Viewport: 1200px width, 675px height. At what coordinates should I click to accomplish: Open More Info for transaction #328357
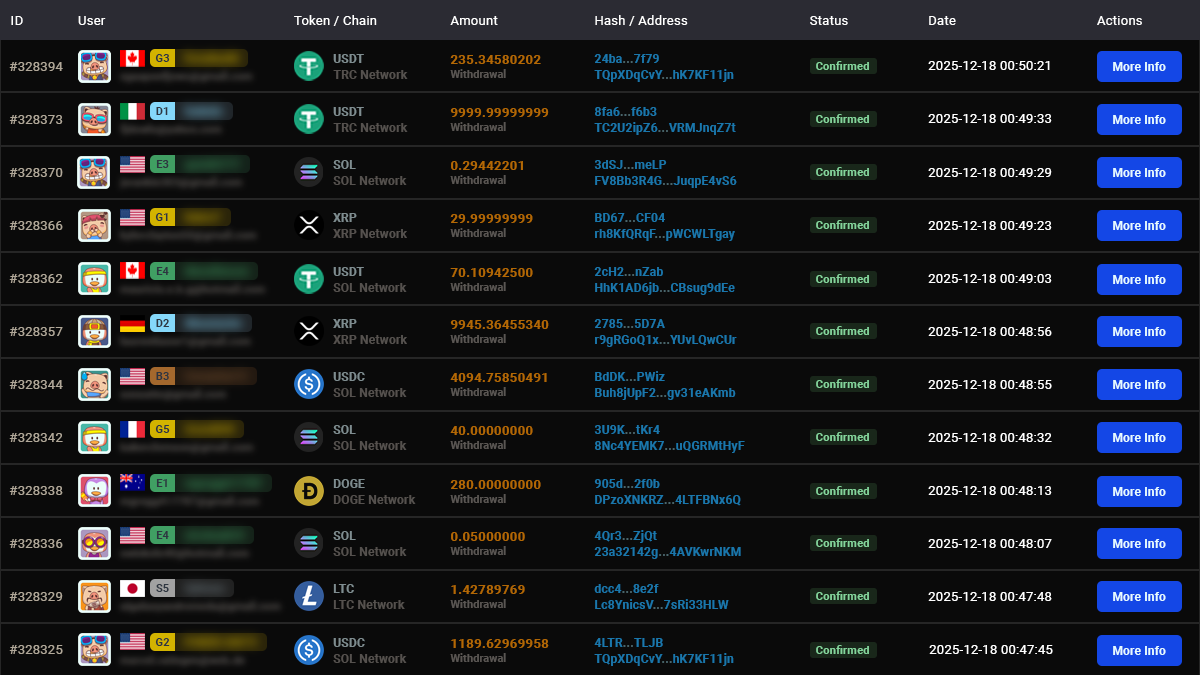coord(1139,332)
